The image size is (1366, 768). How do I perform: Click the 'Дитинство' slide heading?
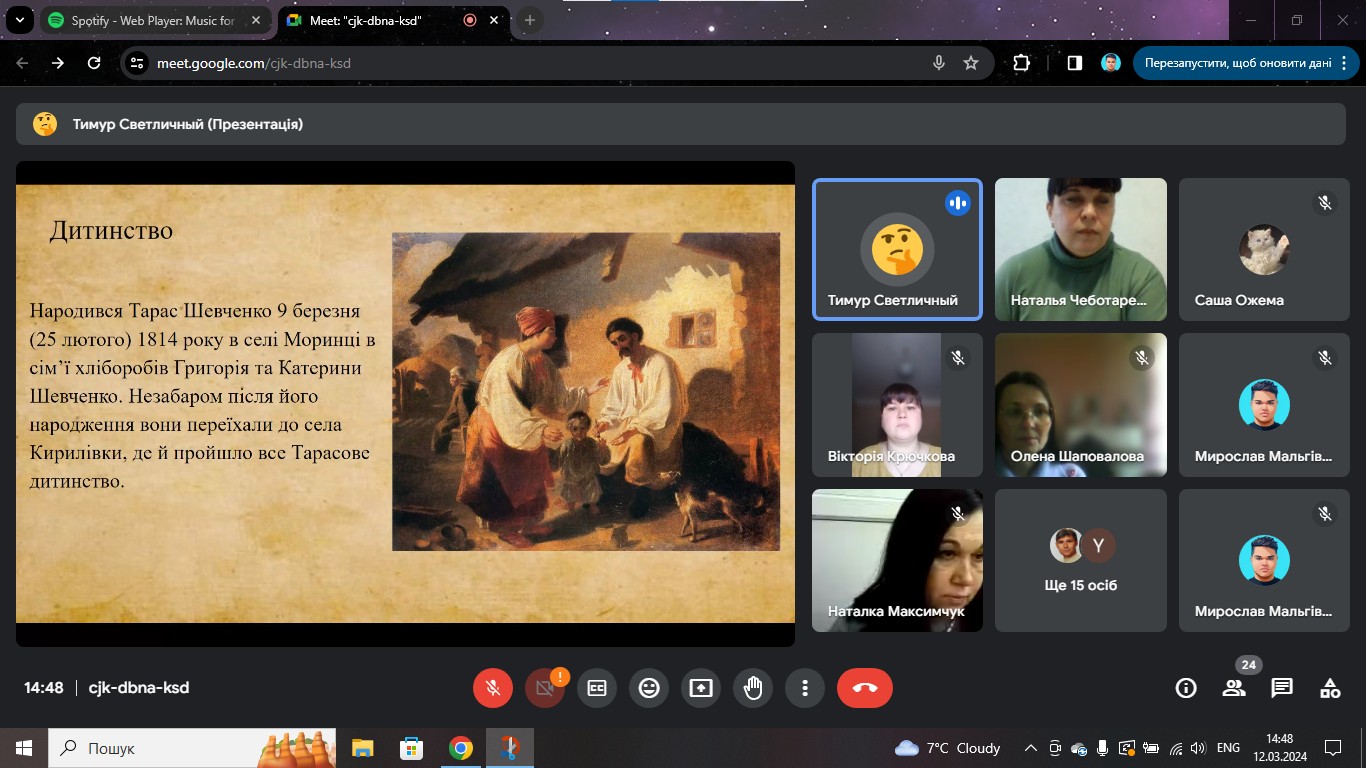click(111, 231)
